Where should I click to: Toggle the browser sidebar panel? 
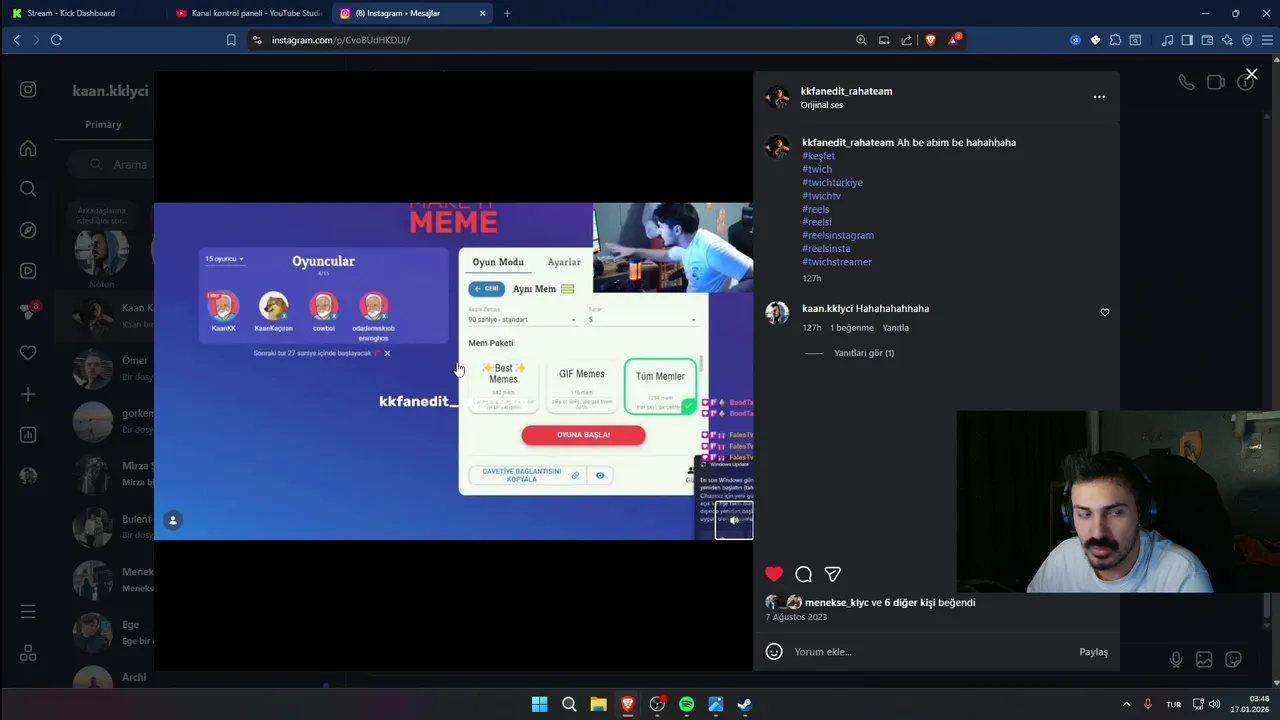click(x=1187, y=40)
